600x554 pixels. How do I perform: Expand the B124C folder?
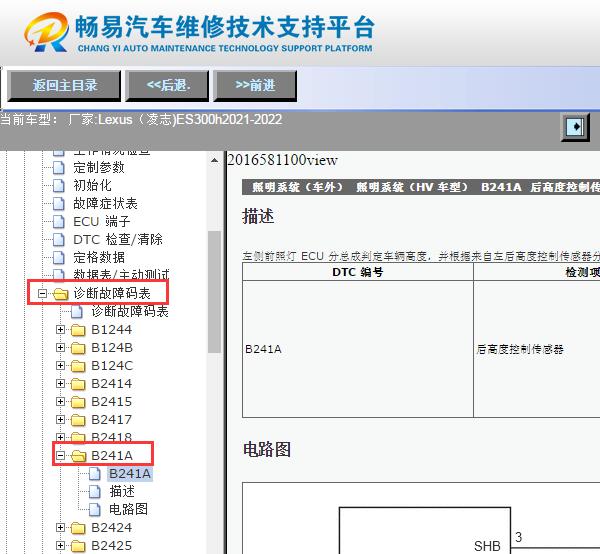tap(60, 365)
